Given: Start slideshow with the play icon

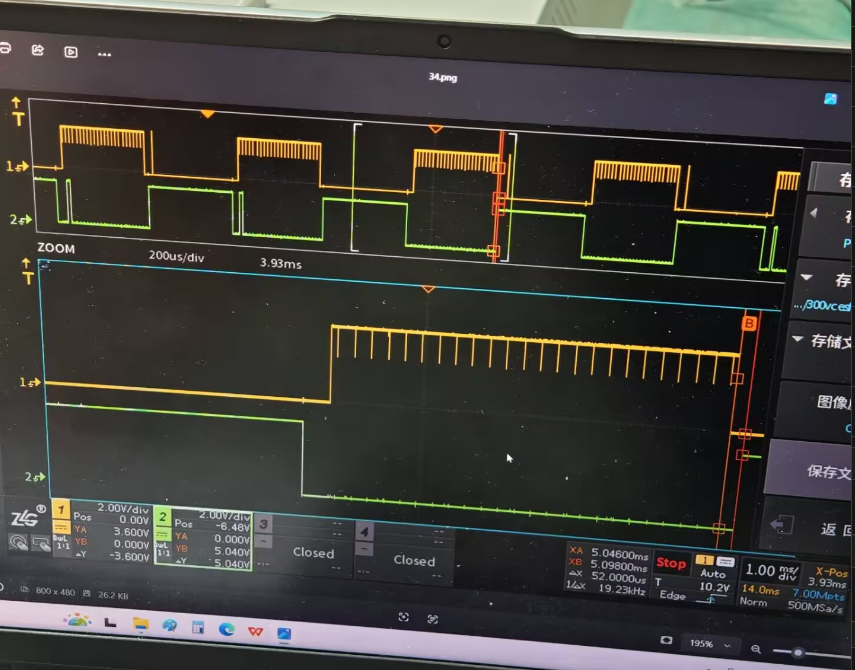Looking at the screenshot, I should tap(71, 52).
